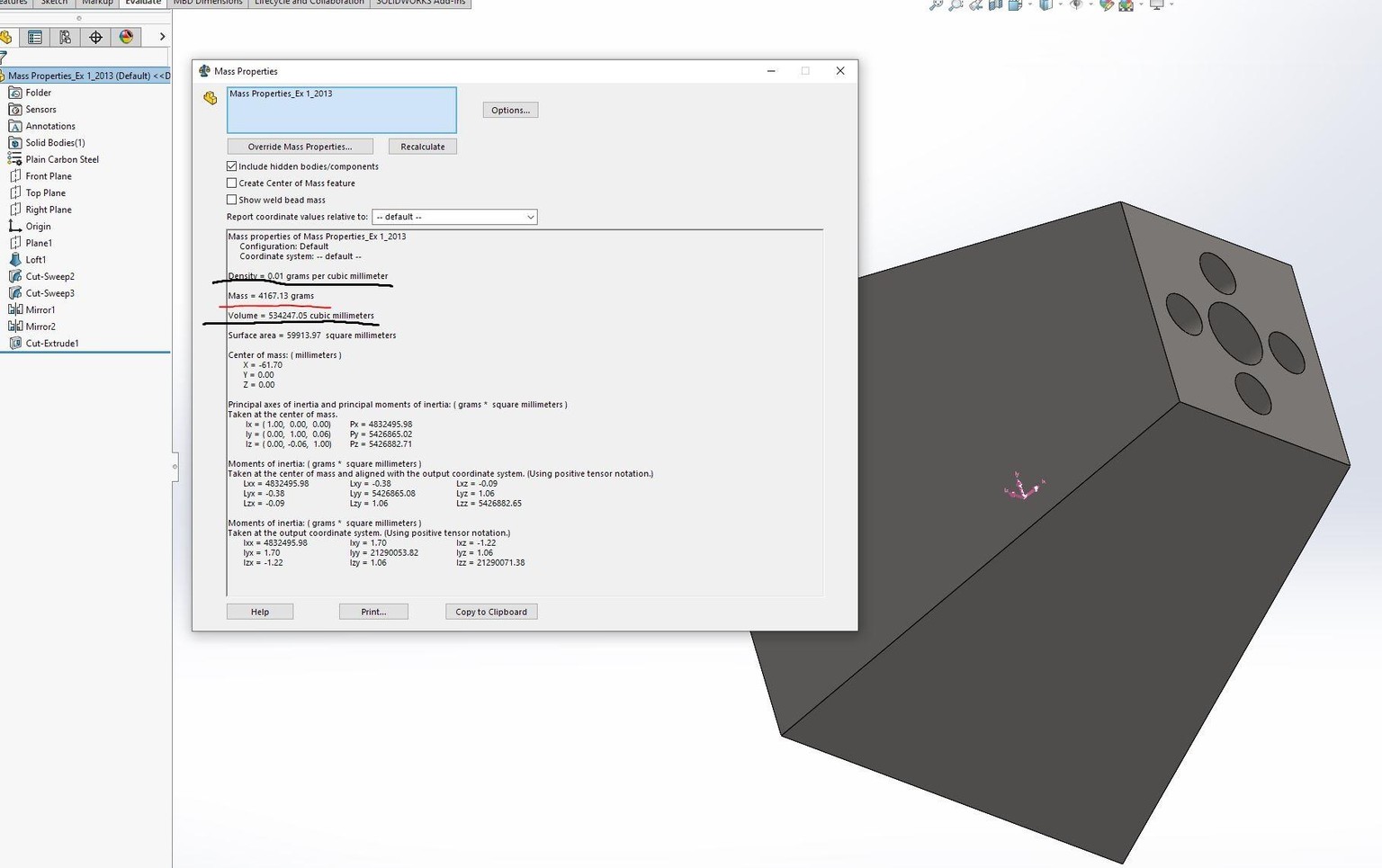The image size is (1382, 868).
Task: Select the Cut-Sweep3 feature icon
Action: point(15,293)
